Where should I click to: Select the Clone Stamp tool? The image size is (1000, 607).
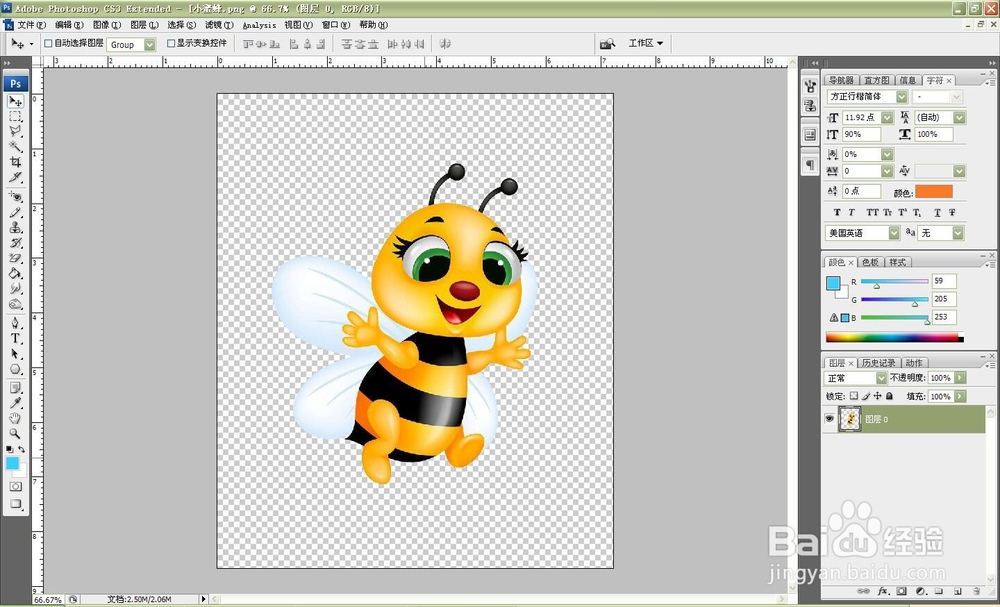coord(15,228)
